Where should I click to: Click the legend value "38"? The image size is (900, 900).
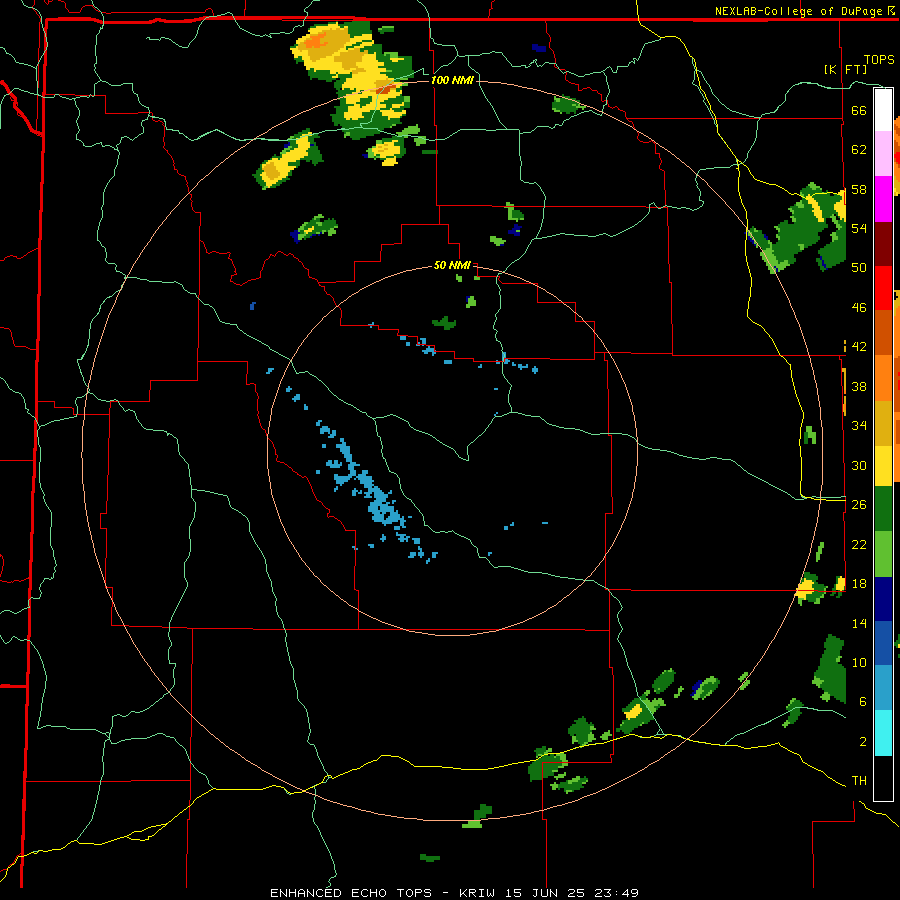859,386
